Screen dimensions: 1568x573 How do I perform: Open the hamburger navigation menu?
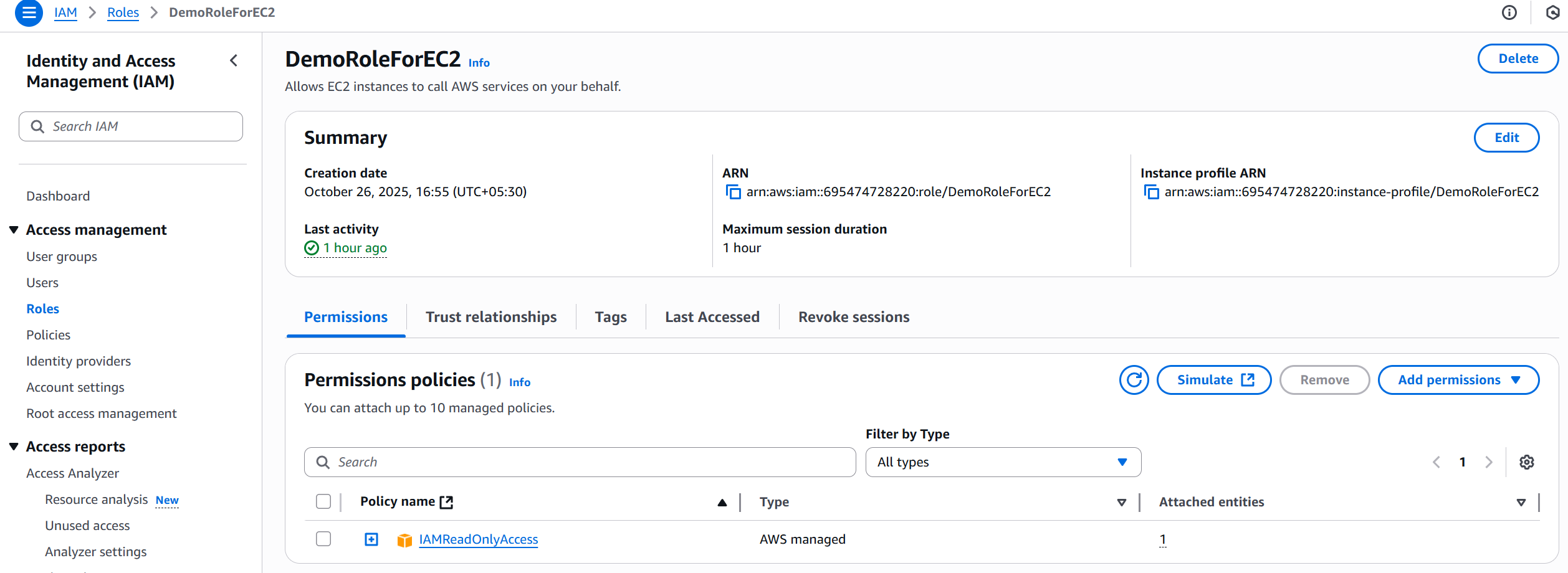[x=29, y=12]
